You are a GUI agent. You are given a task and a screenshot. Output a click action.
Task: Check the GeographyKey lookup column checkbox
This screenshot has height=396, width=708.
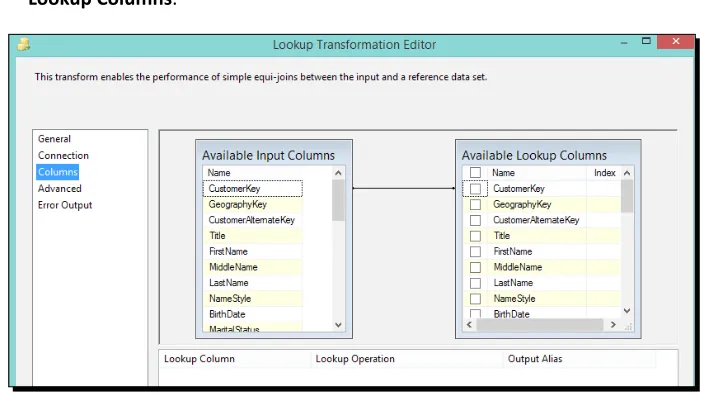click(475, 205)
